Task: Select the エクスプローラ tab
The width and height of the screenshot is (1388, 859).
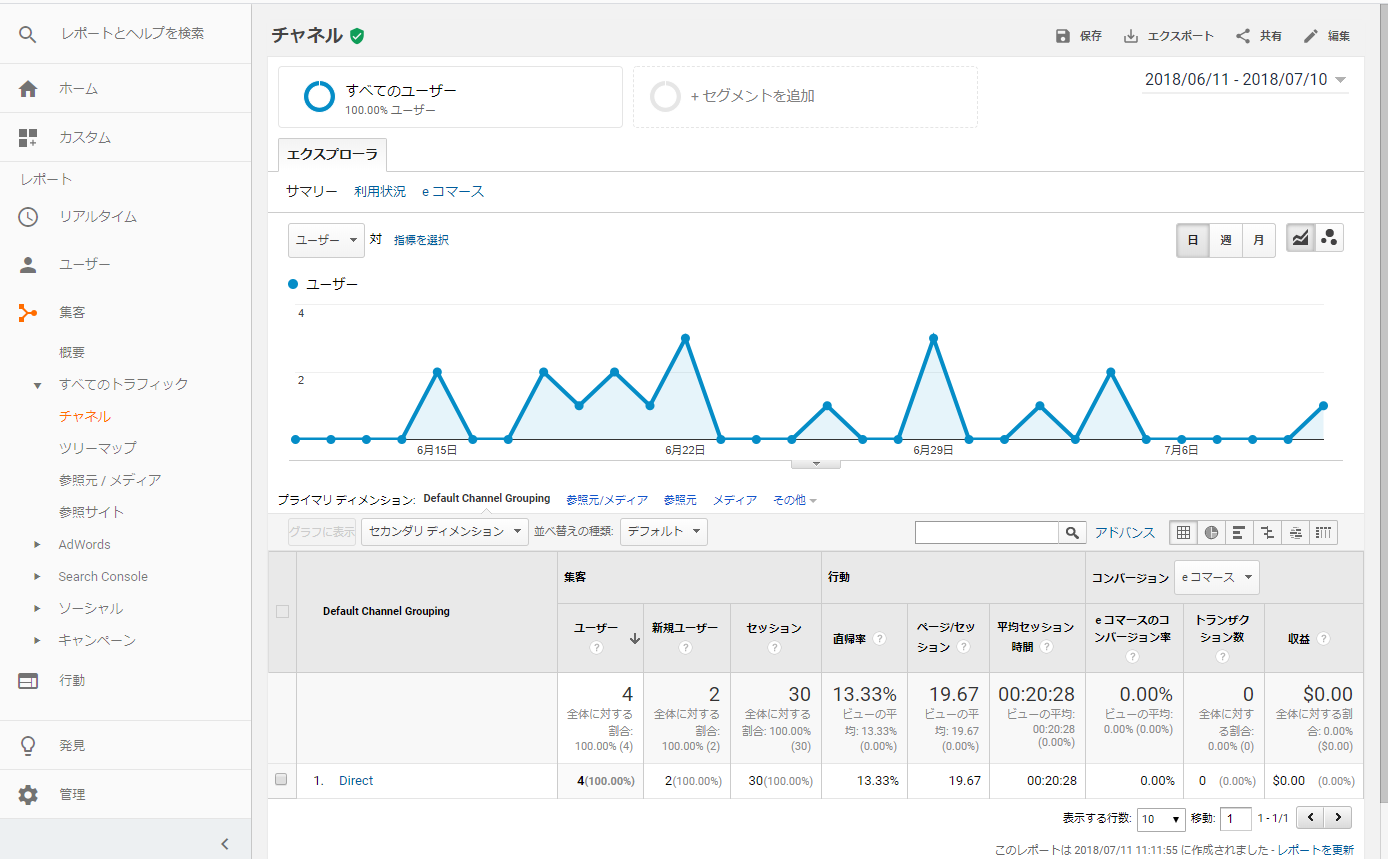Action: pos(333,155)
